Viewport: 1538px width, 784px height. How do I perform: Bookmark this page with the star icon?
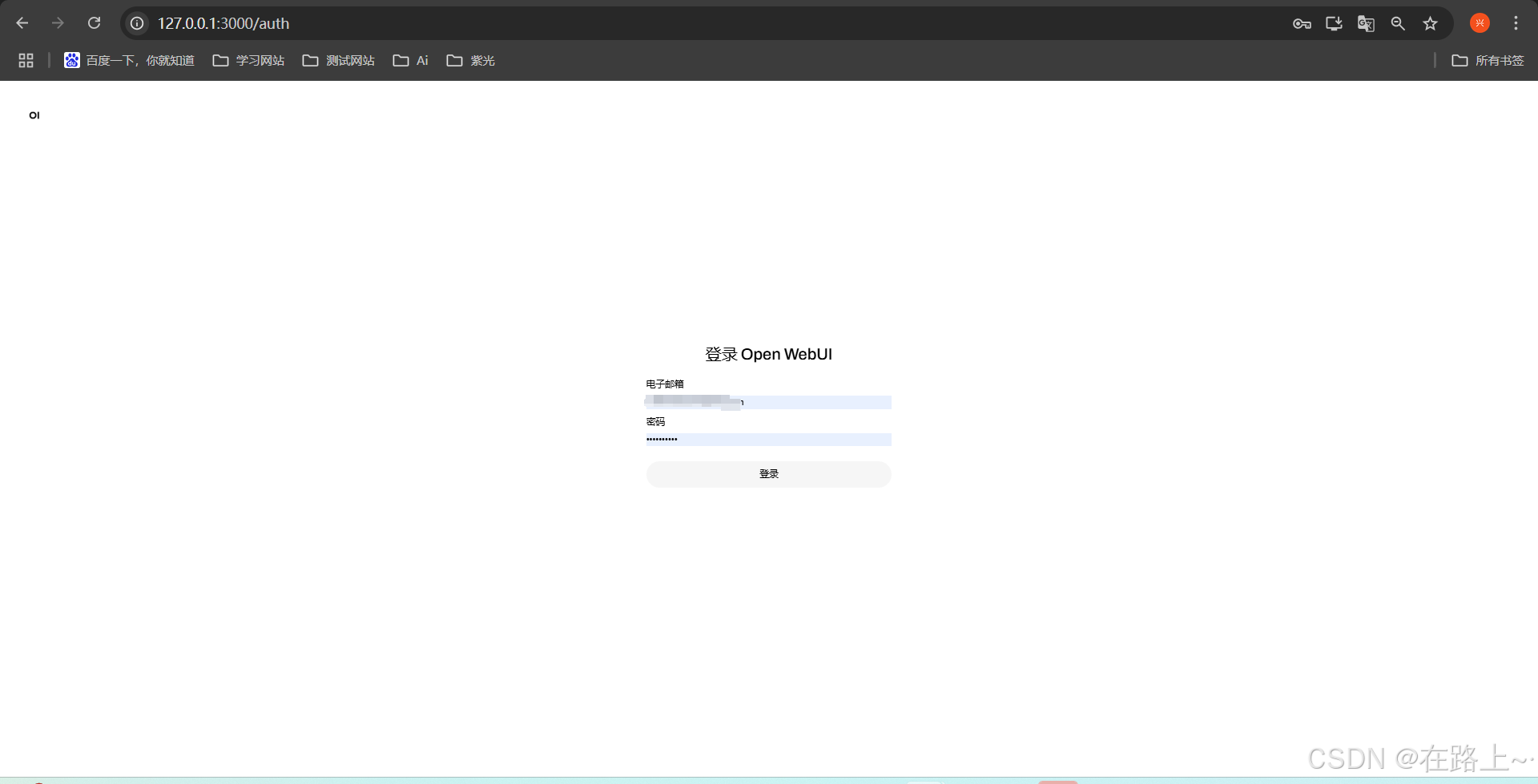tap(1430, 23)
